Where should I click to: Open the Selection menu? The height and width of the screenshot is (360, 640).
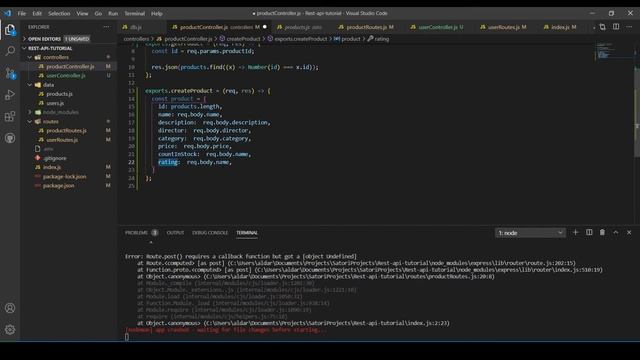click(59, 13)
